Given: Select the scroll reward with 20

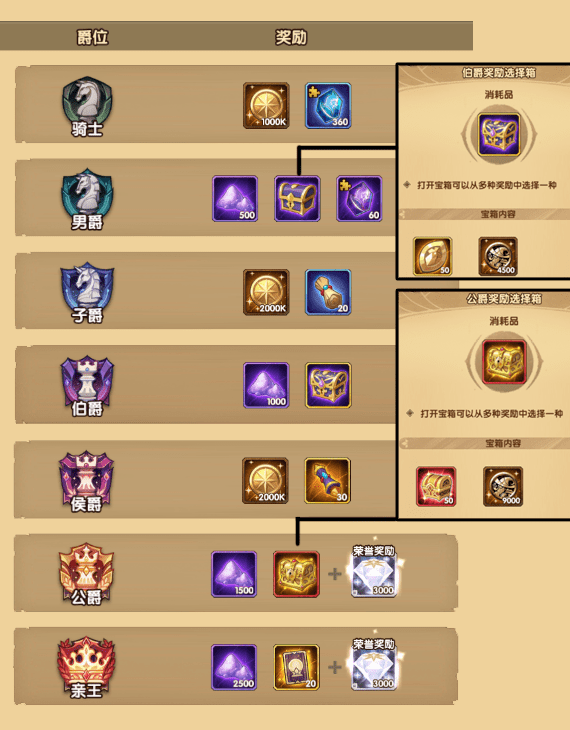Looking at the screenshot, I should (328, 292).
